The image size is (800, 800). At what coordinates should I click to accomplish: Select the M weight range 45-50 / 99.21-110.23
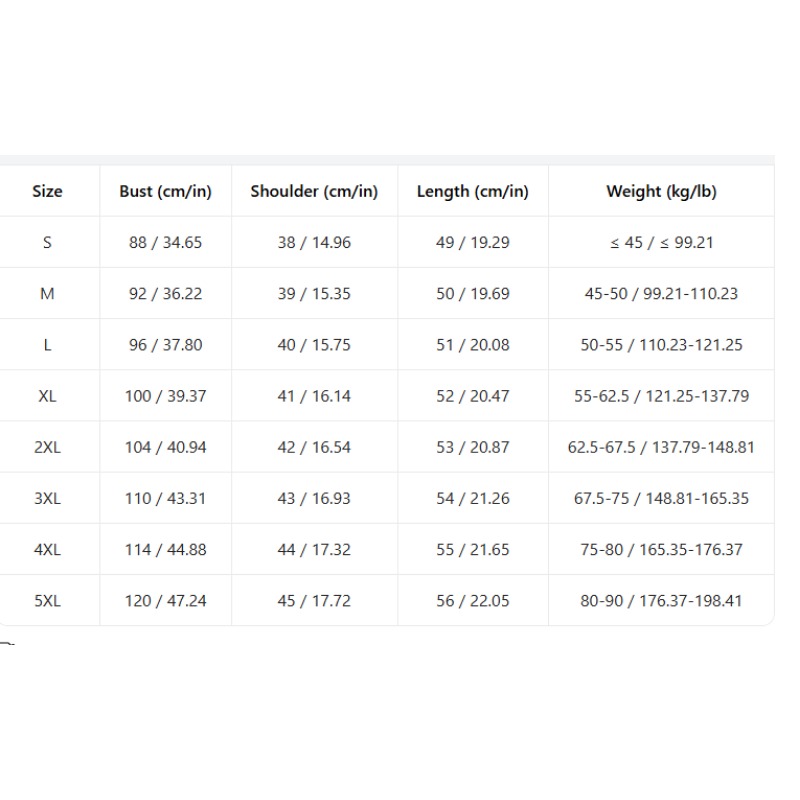click(661, 293)
